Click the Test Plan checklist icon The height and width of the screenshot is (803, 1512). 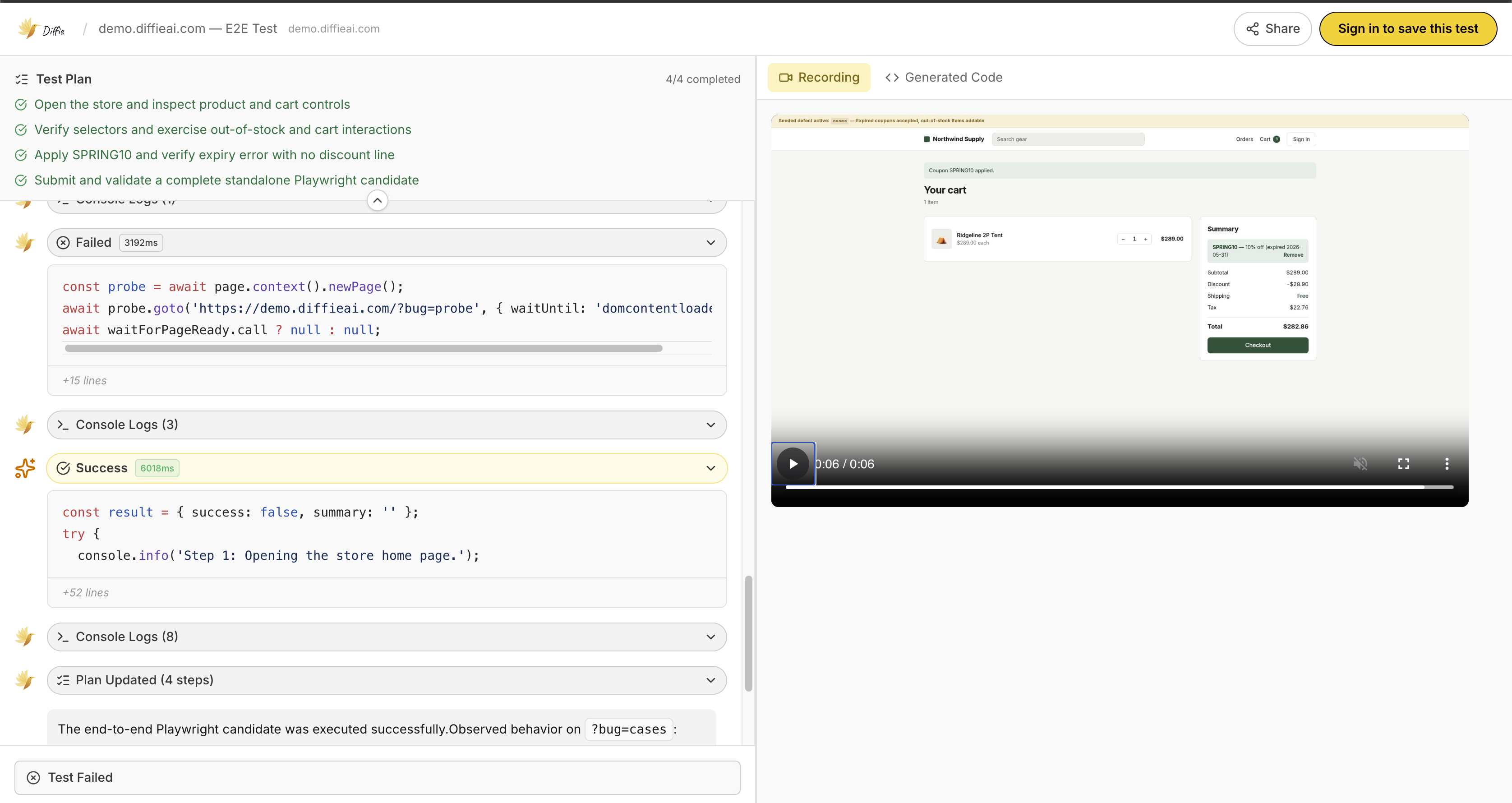22,79
